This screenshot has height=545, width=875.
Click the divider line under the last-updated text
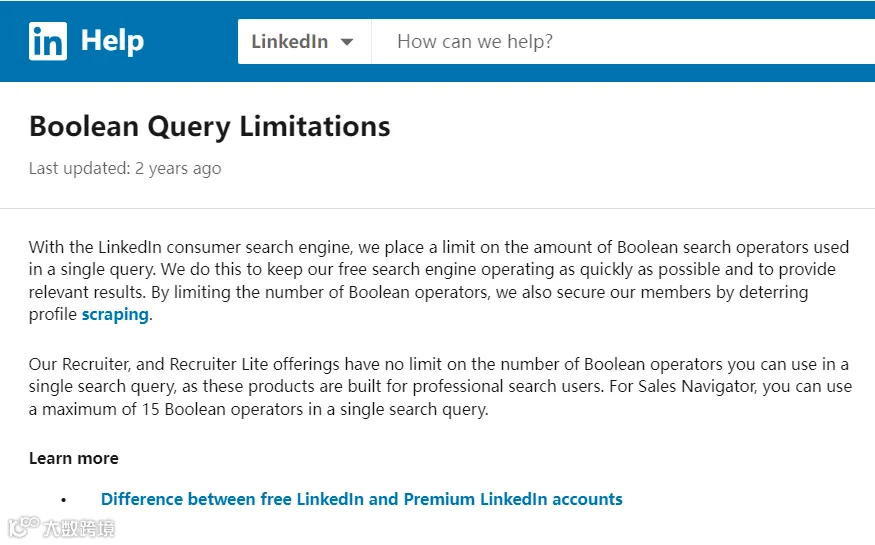coord(437,208)
